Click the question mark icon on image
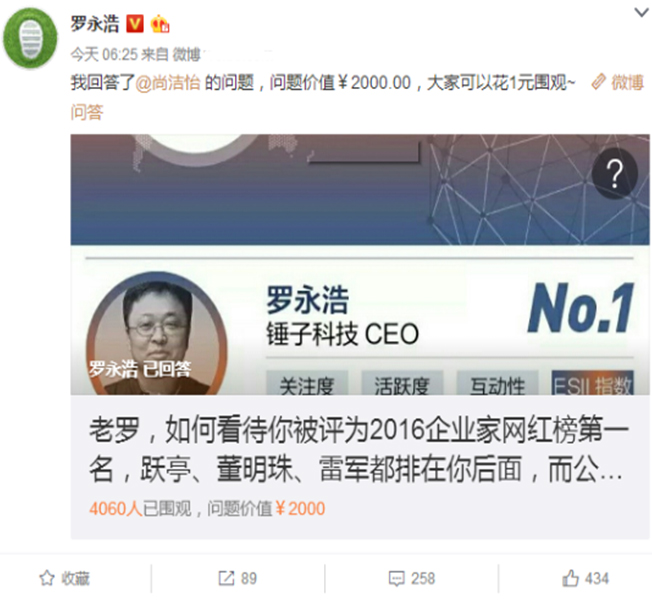This screenshot has width=652, height=611. (615, 173)
